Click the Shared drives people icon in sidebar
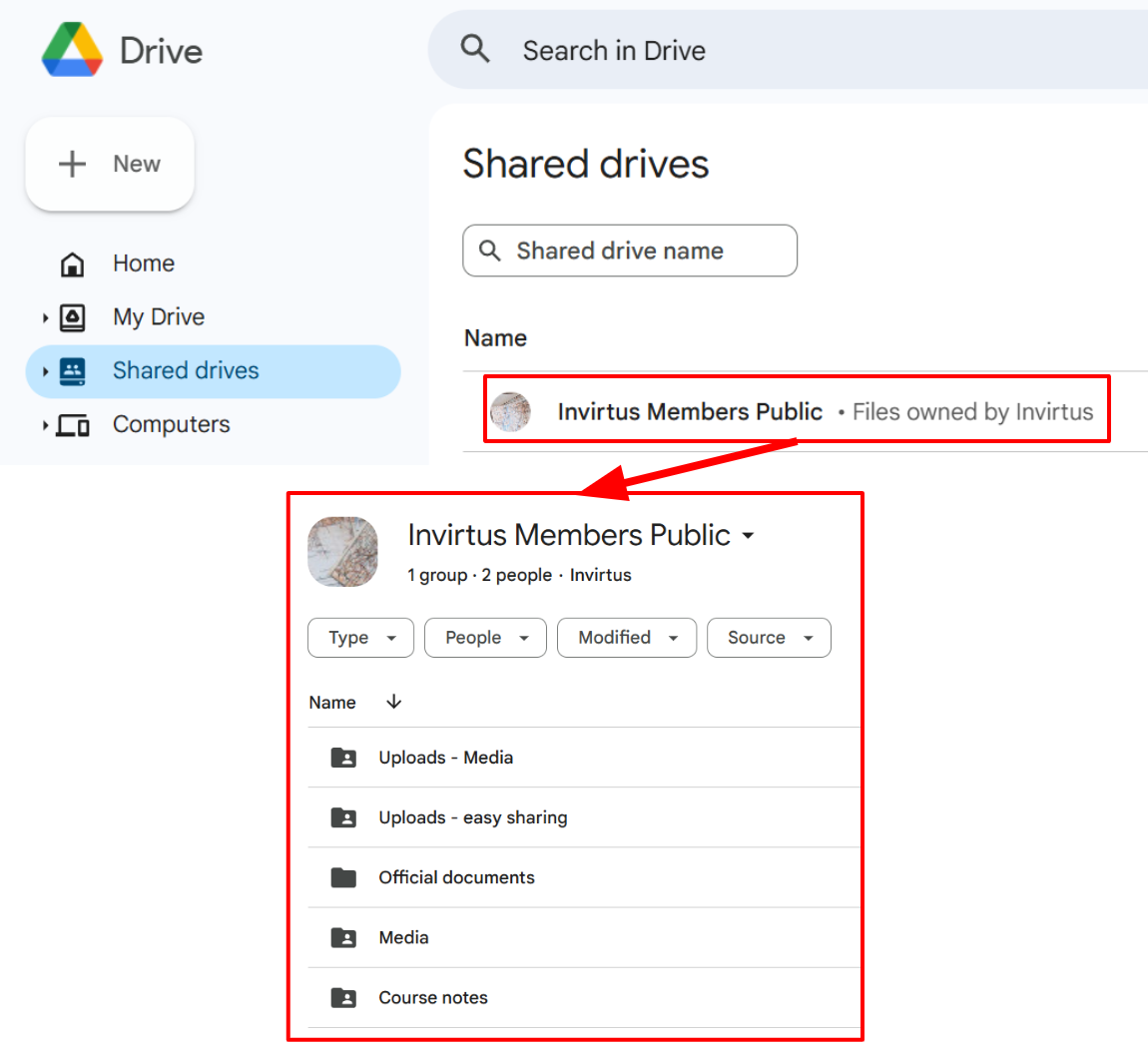The image size is (1148, 1047). pyautogui.click(x=72, y=371)
